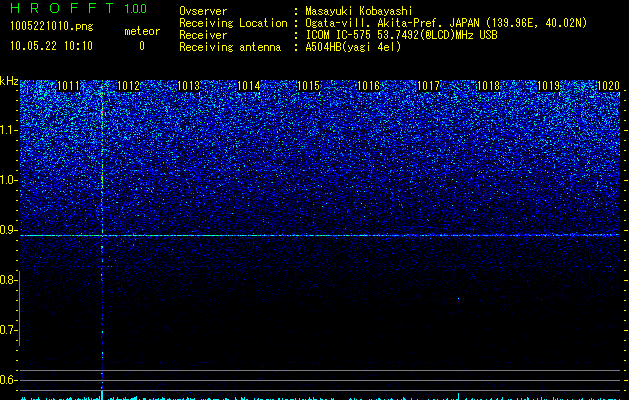Click the 0.7 frequency axis label

tap(8, 330)
